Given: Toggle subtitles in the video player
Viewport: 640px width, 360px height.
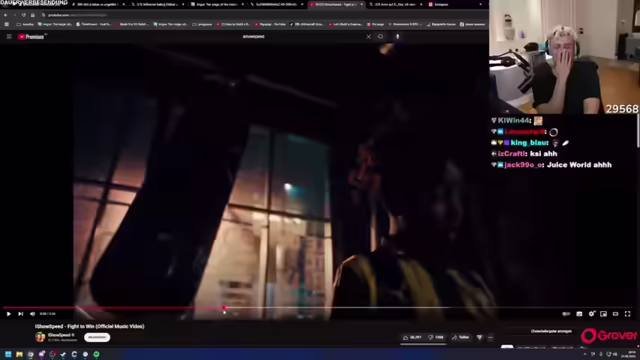Looking at the screenshot, I should coord(579,314).
